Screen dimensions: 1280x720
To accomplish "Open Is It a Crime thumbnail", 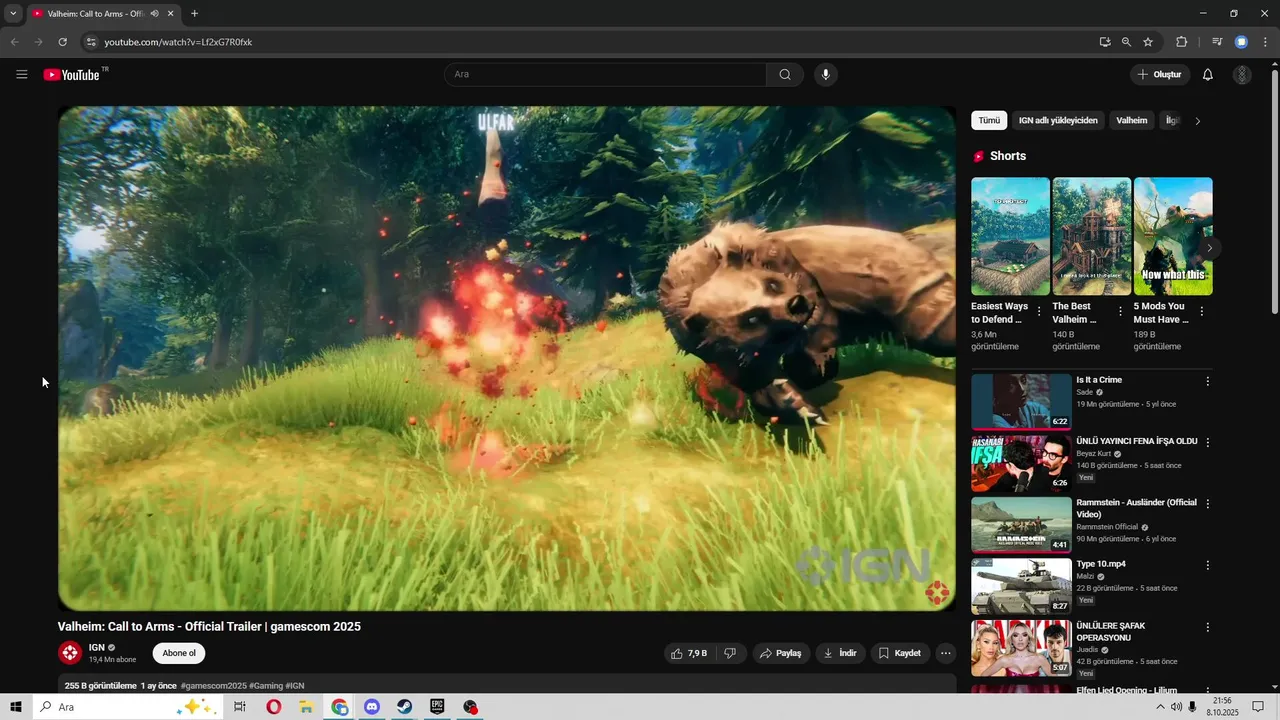I will 1021,401.
